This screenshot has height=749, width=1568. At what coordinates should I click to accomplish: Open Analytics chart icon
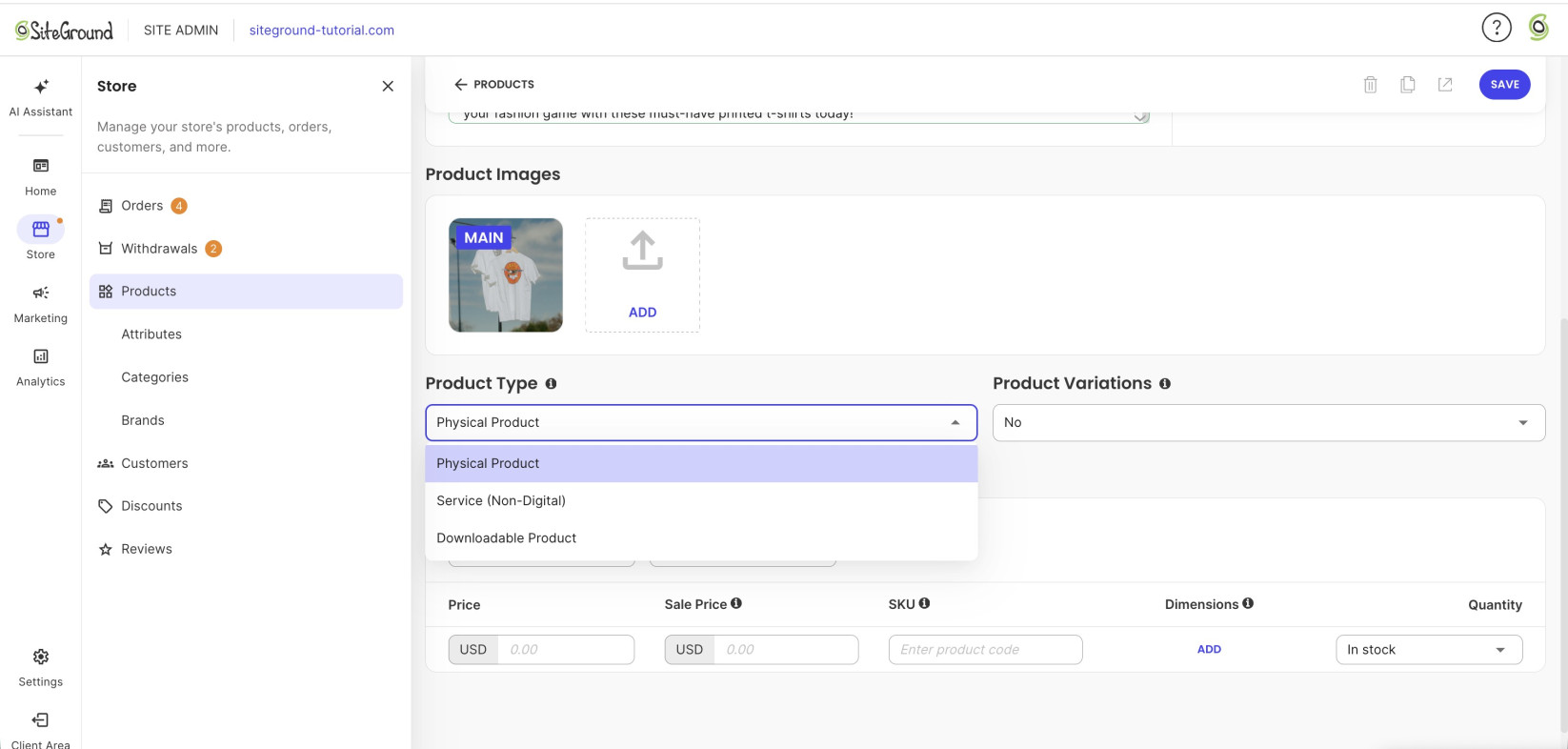click(x=41, y=356)
